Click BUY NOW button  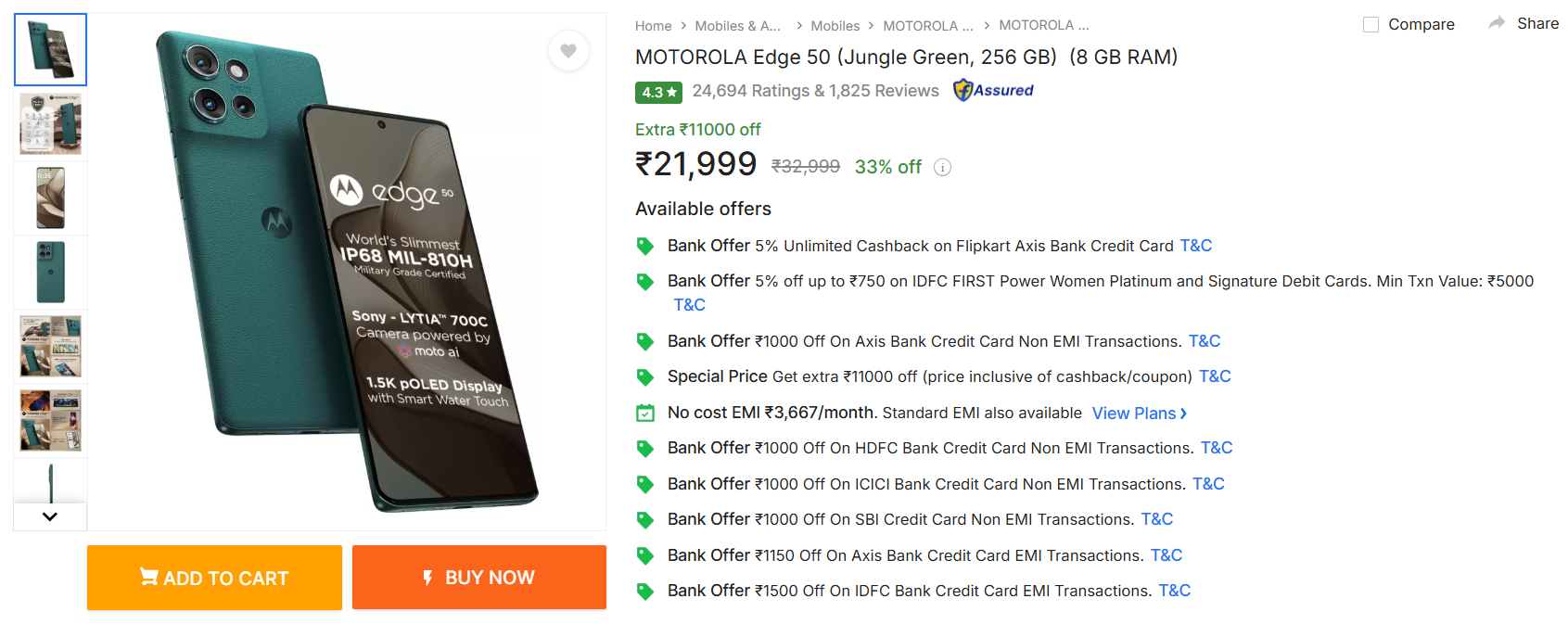click(479, 578)
